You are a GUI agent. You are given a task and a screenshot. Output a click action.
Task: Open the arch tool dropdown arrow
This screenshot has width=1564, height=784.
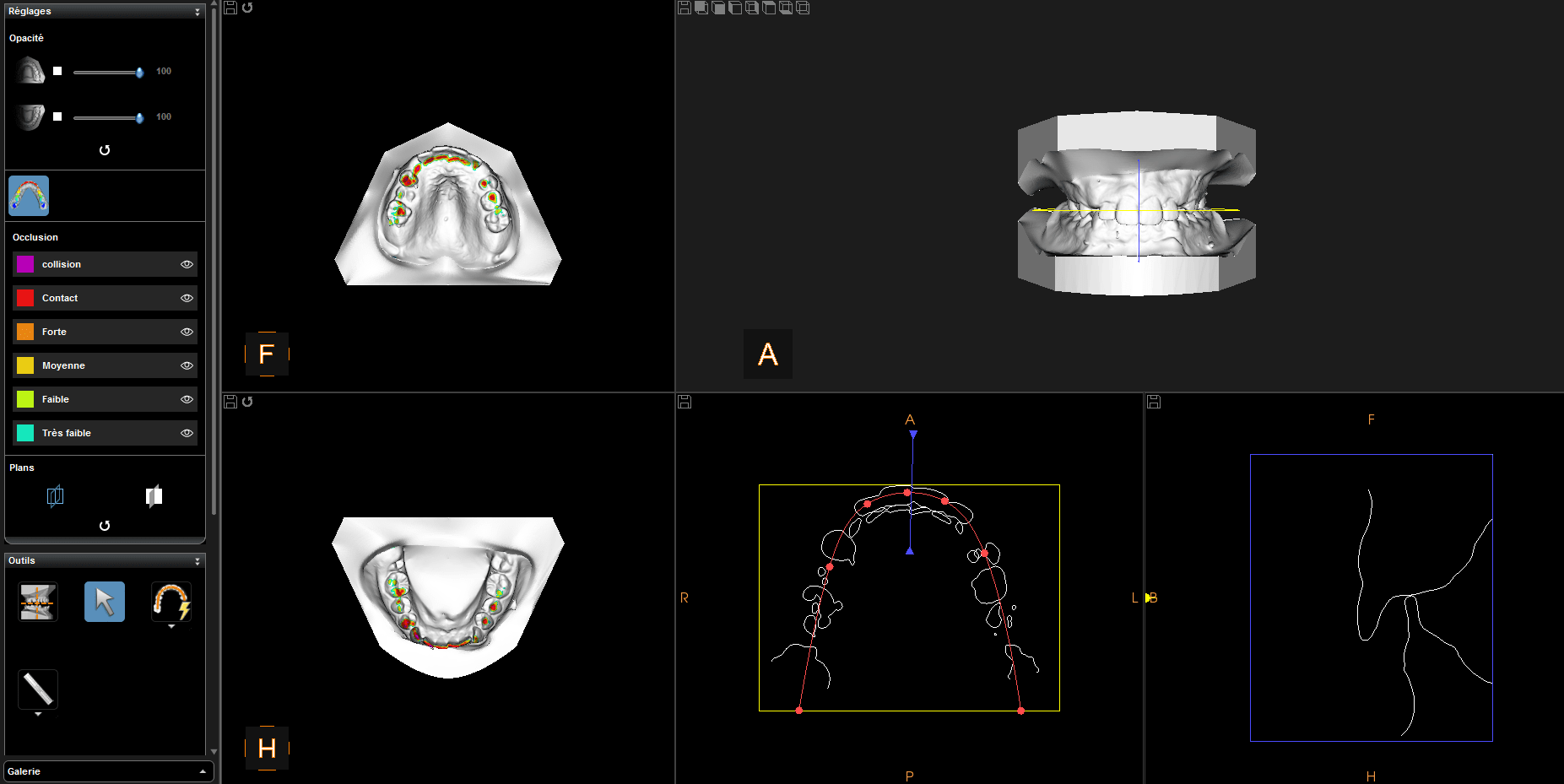(171, 627)
